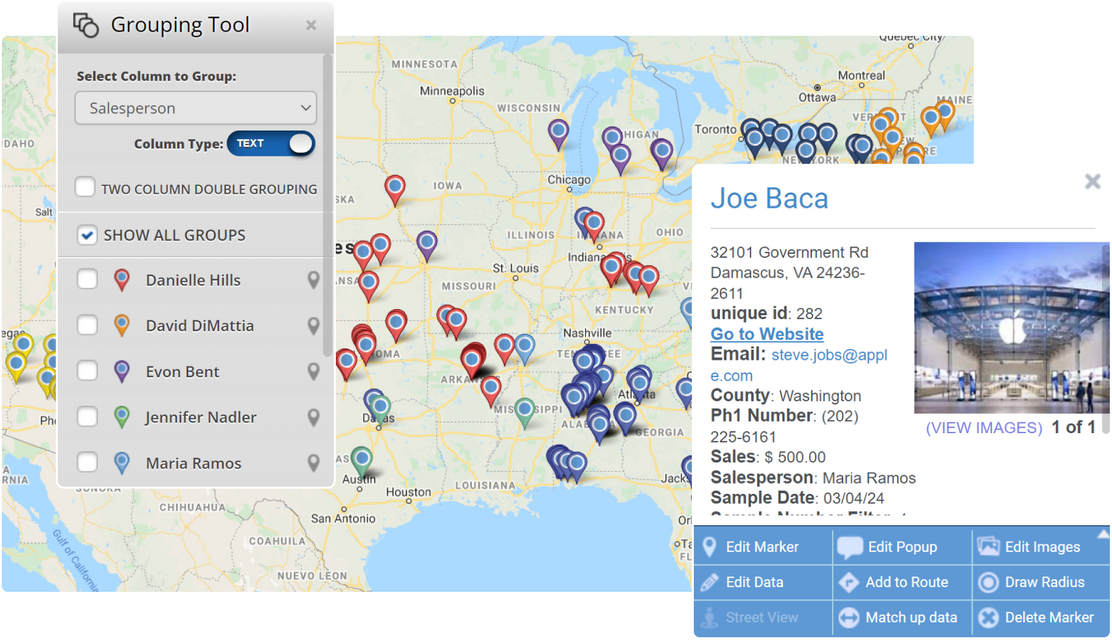Enable TWO COLUMN DOUBLE GROUPING
Image resolution: width=1112 pixels, height=640 pixels.
(x=85, y=186)
